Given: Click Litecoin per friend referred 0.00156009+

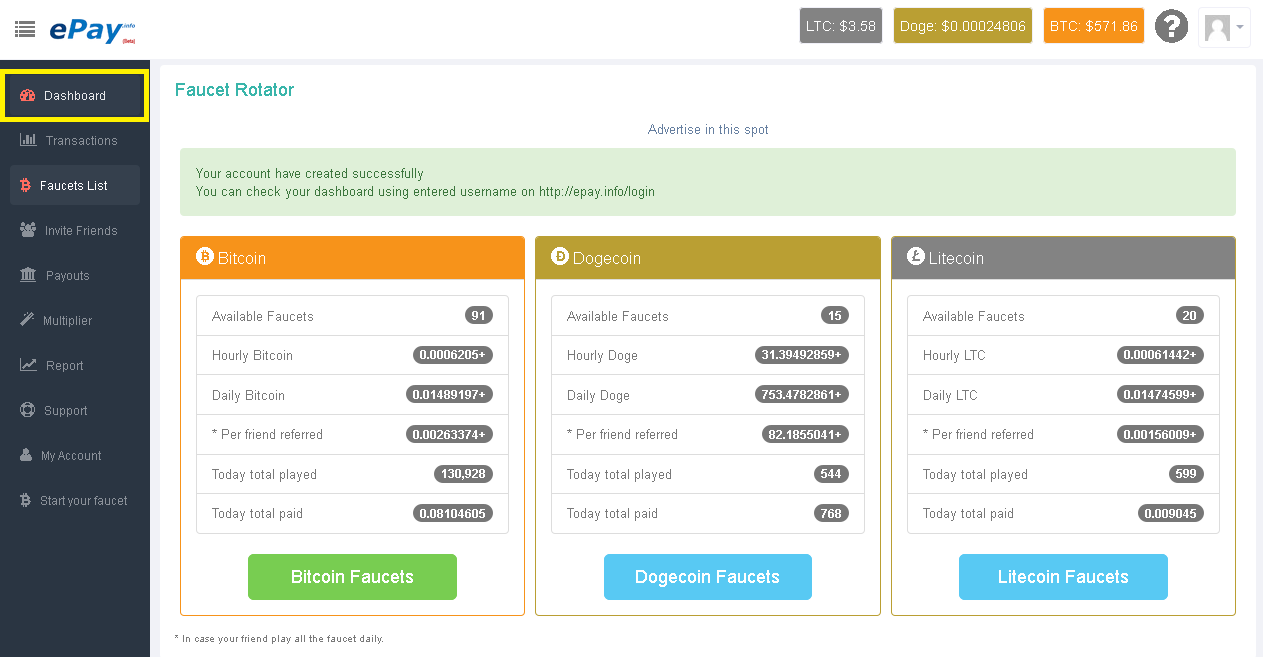Looking at the screenshot, I should (x=1161, y=434).
